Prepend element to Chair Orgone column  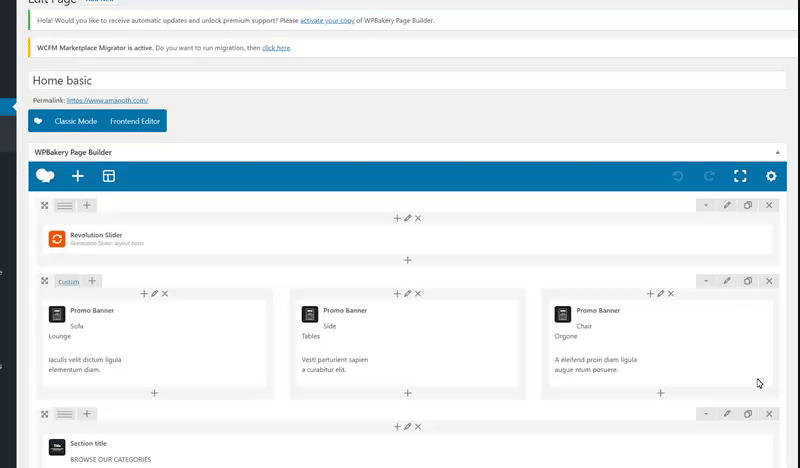pos(650,294)
